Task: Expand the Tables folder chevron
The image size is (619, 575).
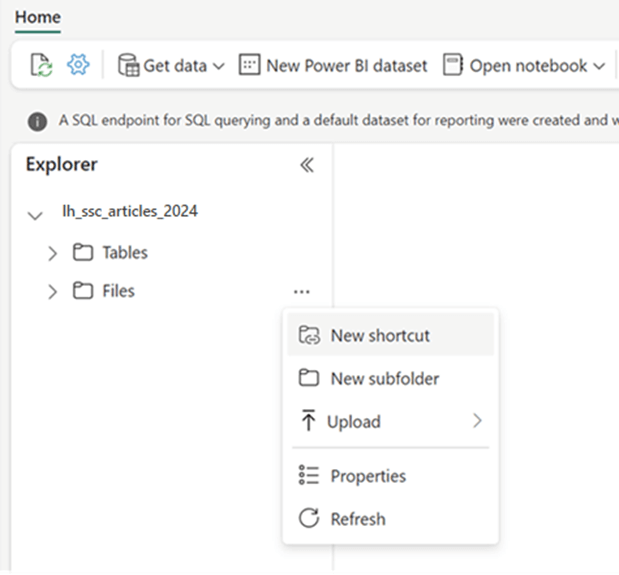Action: [x=53, y=254]
